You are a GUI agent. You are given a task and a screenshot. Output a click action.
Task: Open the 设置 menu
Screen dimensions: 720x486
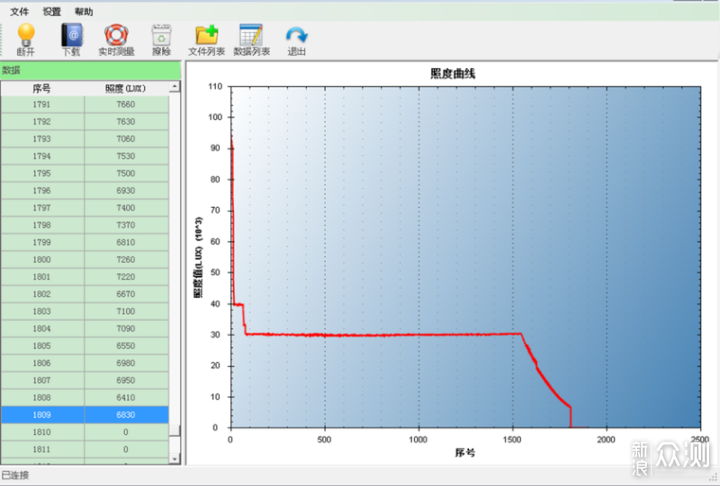tap(52, 11)
